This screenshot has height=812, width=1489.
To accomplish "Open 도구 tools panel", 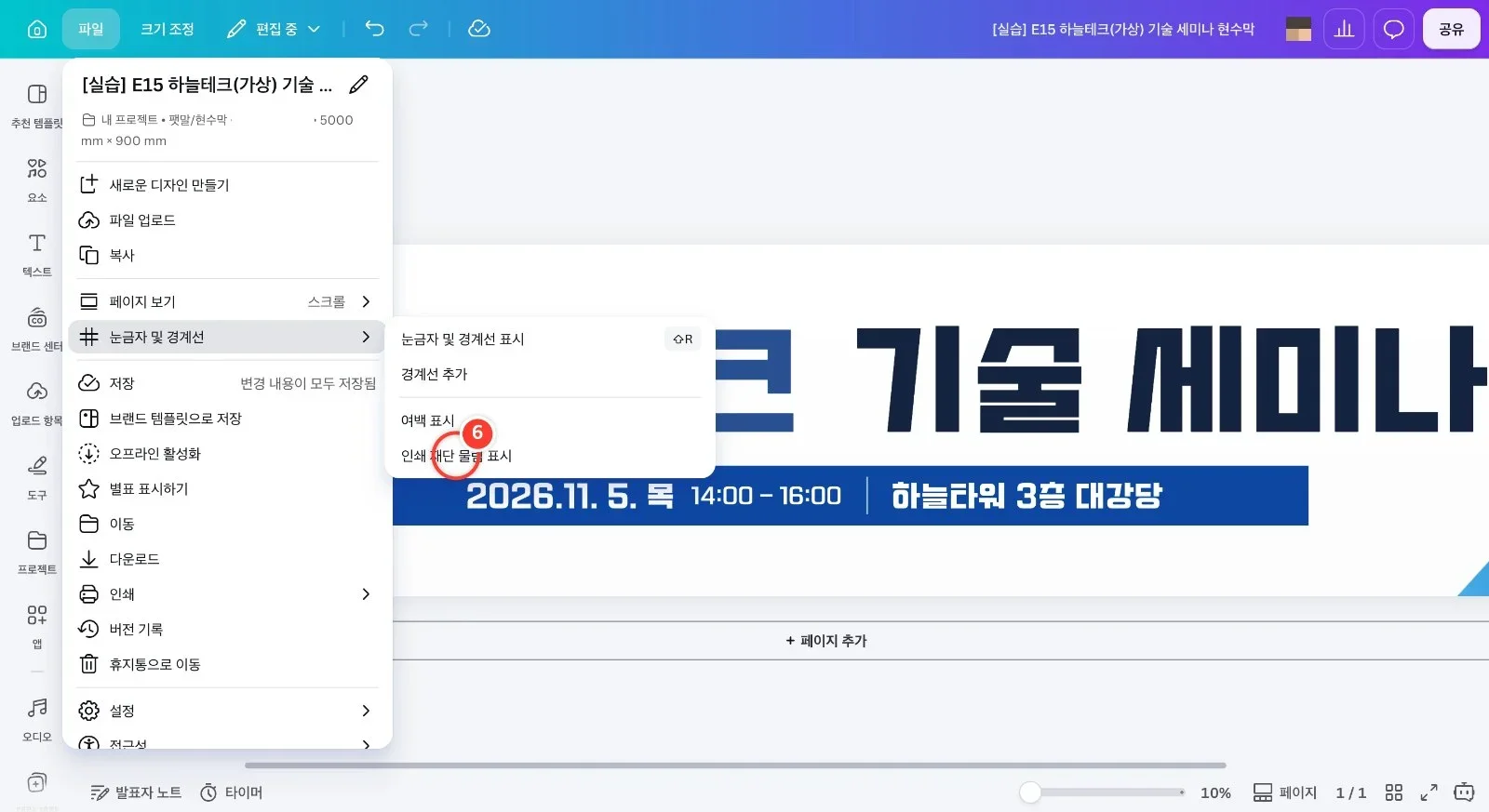I will [x=37, y=477].
